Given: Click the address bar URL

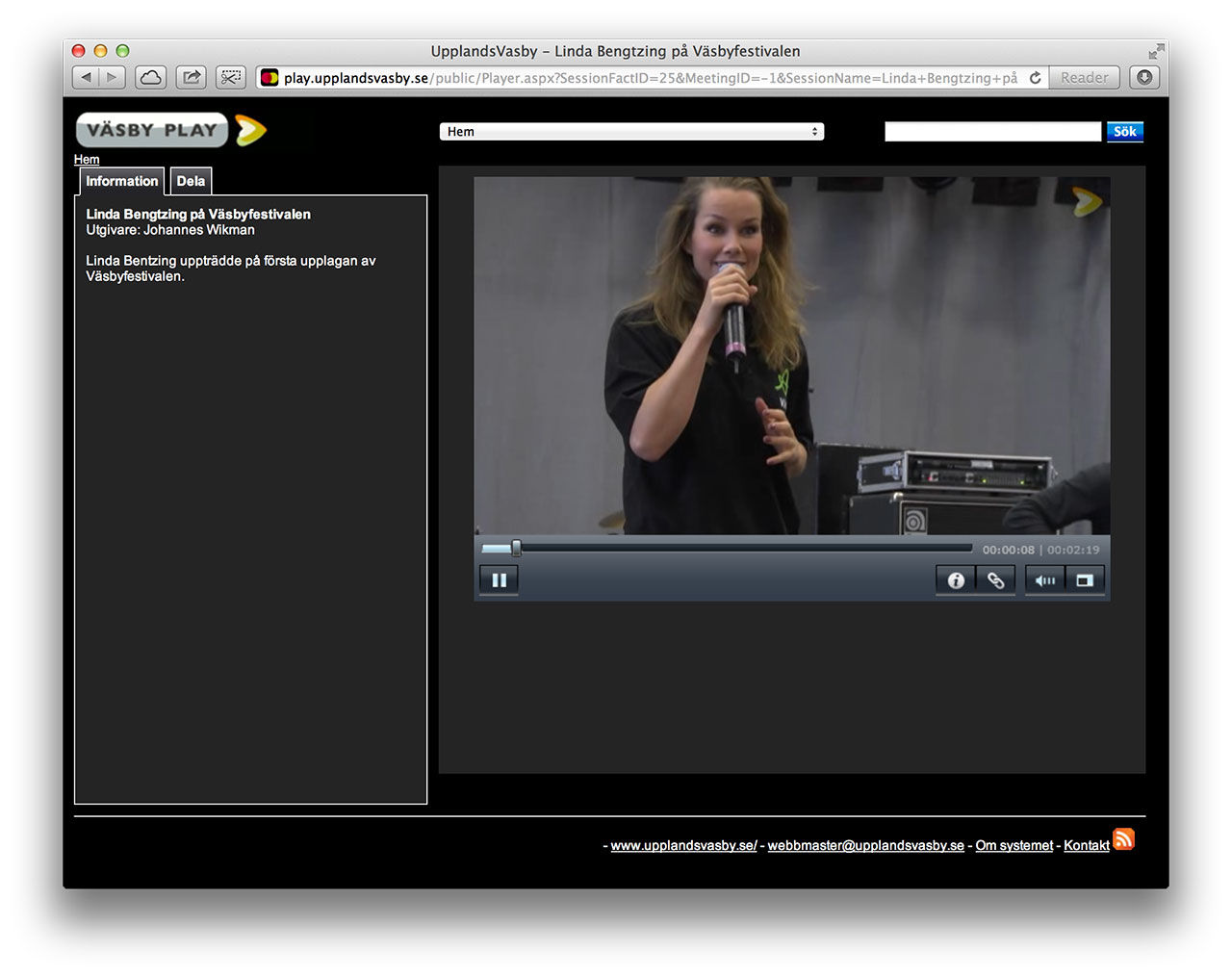Looking at the screenshot, I should point(650,78).
